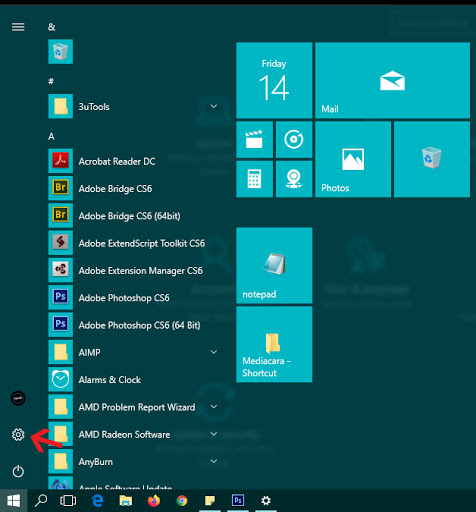
Task: Click the Windows Start button
Action: (x=13, y=501)
